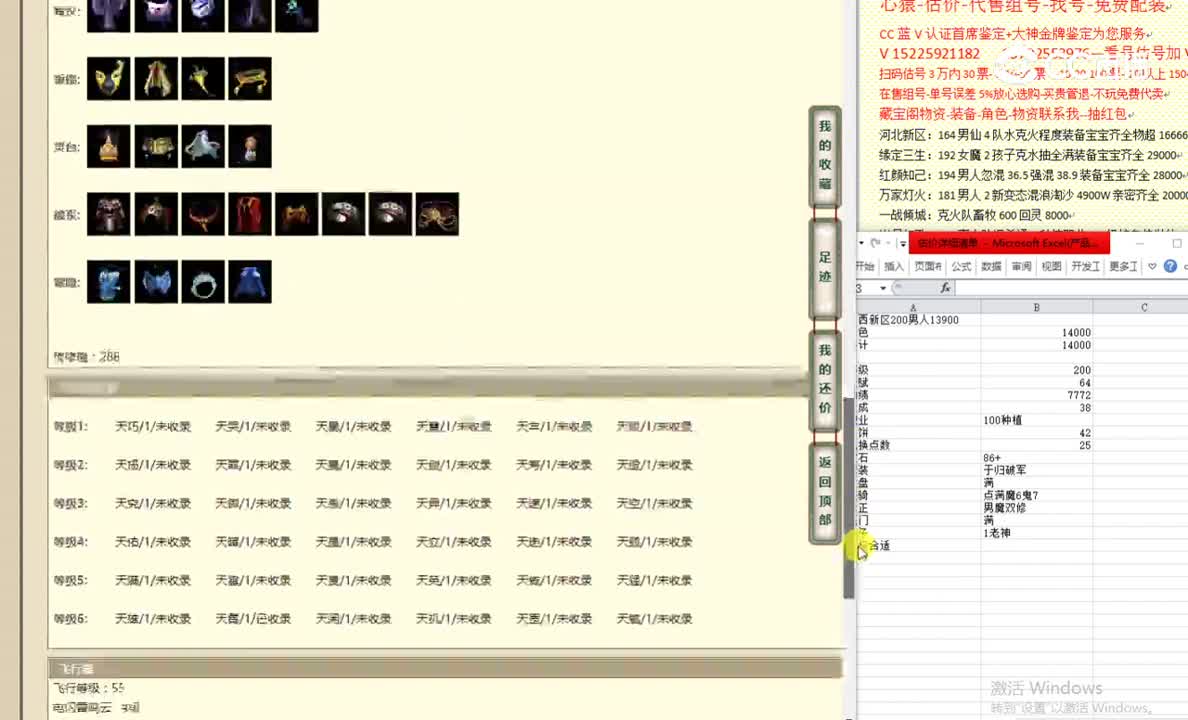
Task: Click the 天究/1/未收录 entry in 等级3 row
Action: [x=153, y=503]
